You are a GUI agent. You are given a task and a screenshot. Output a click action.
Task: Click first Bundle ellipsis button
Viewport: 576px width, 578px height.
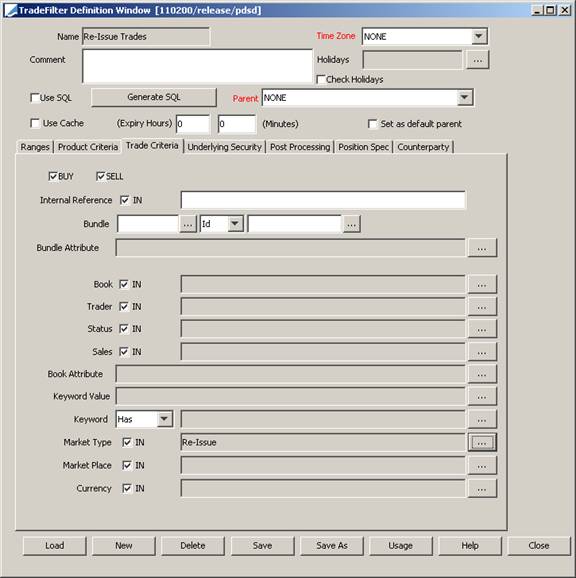(x=188, y=224)
